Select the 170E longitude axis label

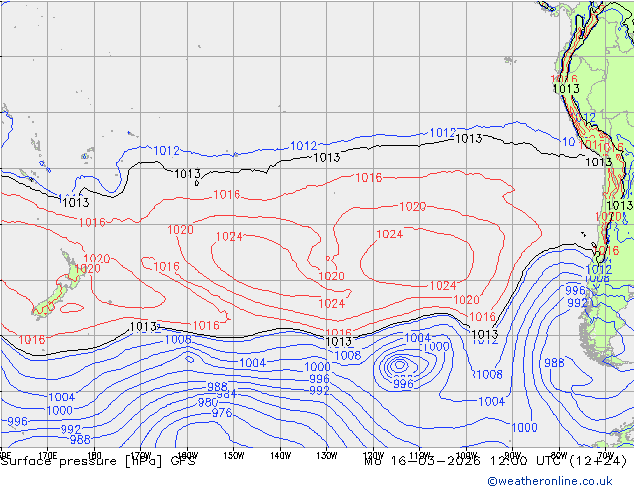[48, 454]
